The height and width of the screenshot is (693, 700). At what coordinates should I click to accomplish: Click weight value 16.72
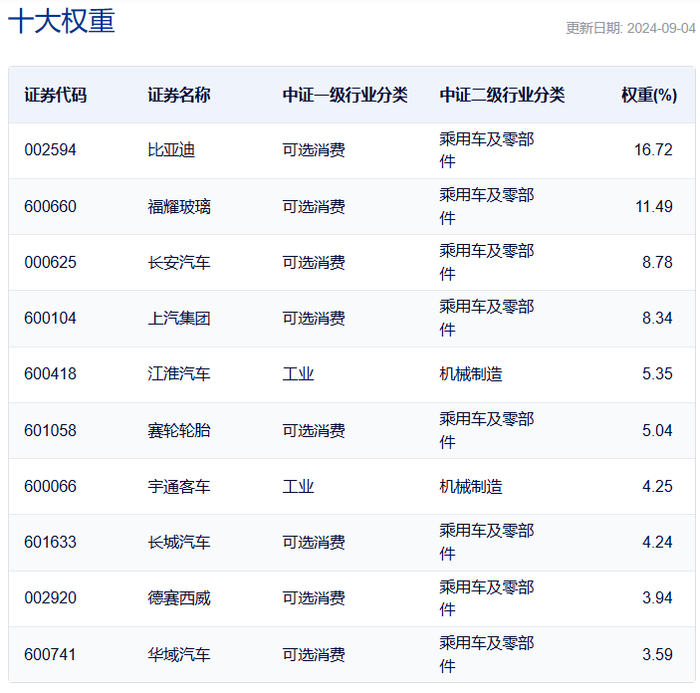click(x=654, y=150)
